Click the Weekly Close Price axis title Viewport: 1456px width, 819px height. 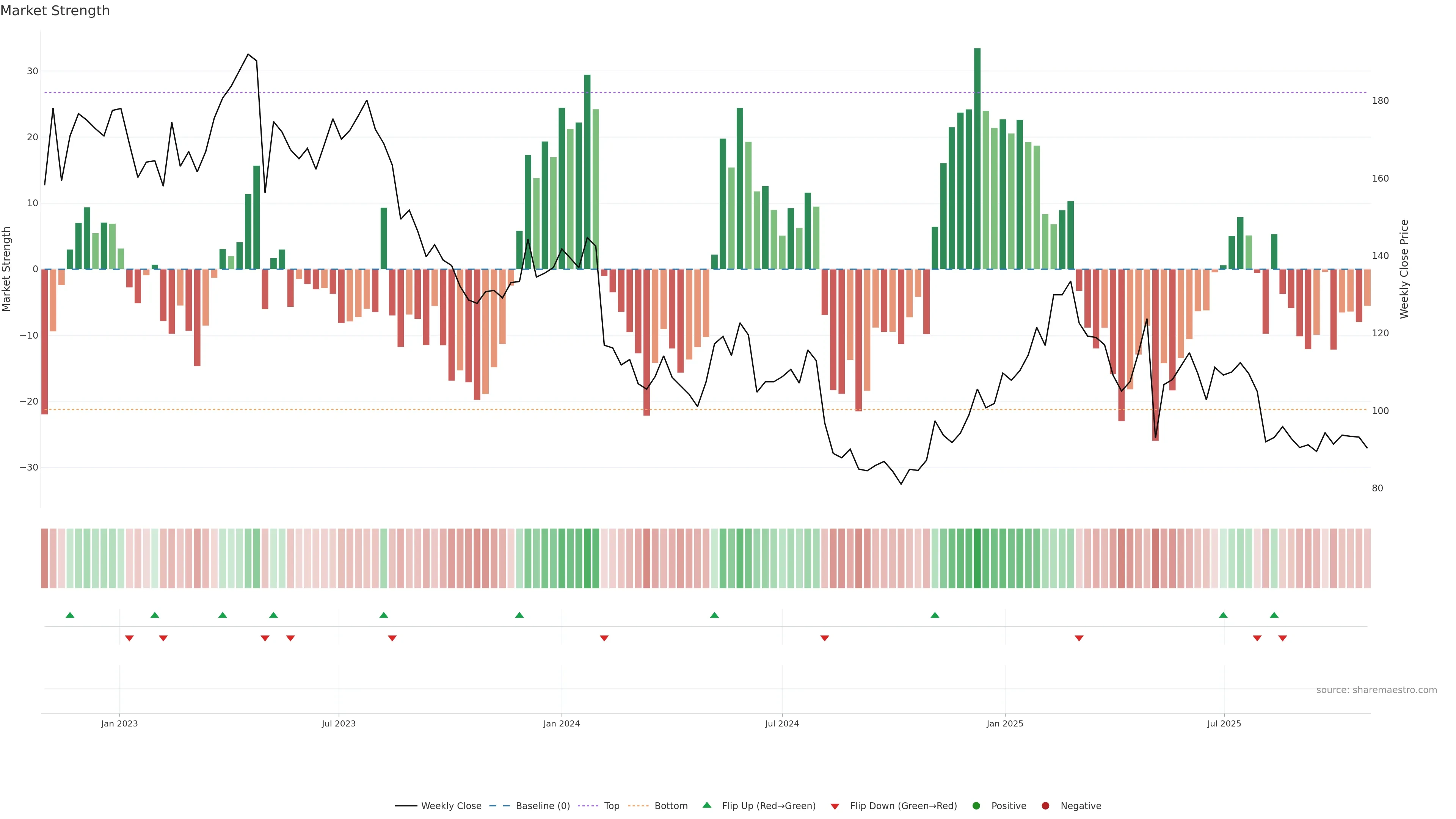click(x=1404, y=269)
